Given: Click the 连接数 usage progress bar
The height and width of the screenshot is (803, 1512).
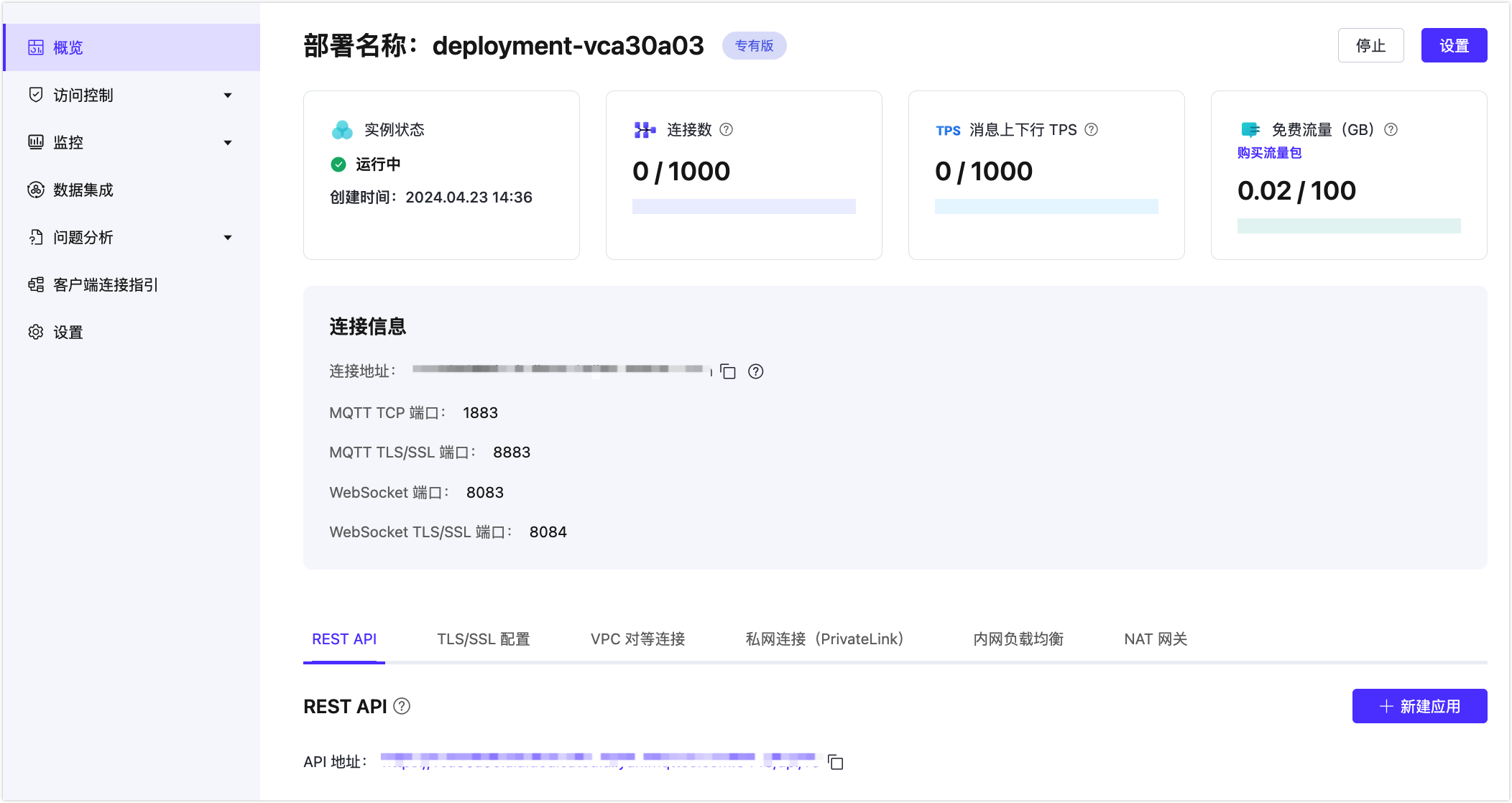Looking at the screenshot, I should point(744,206).
